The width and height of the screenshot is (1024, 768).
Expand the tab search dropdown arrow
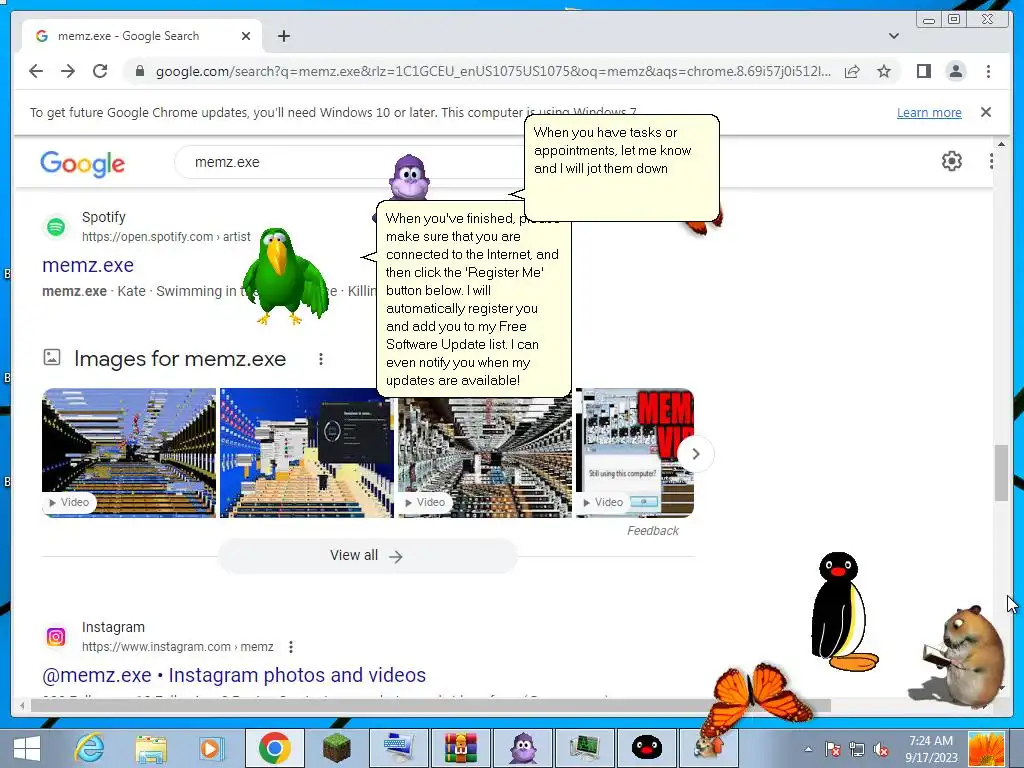coord(894,36)
